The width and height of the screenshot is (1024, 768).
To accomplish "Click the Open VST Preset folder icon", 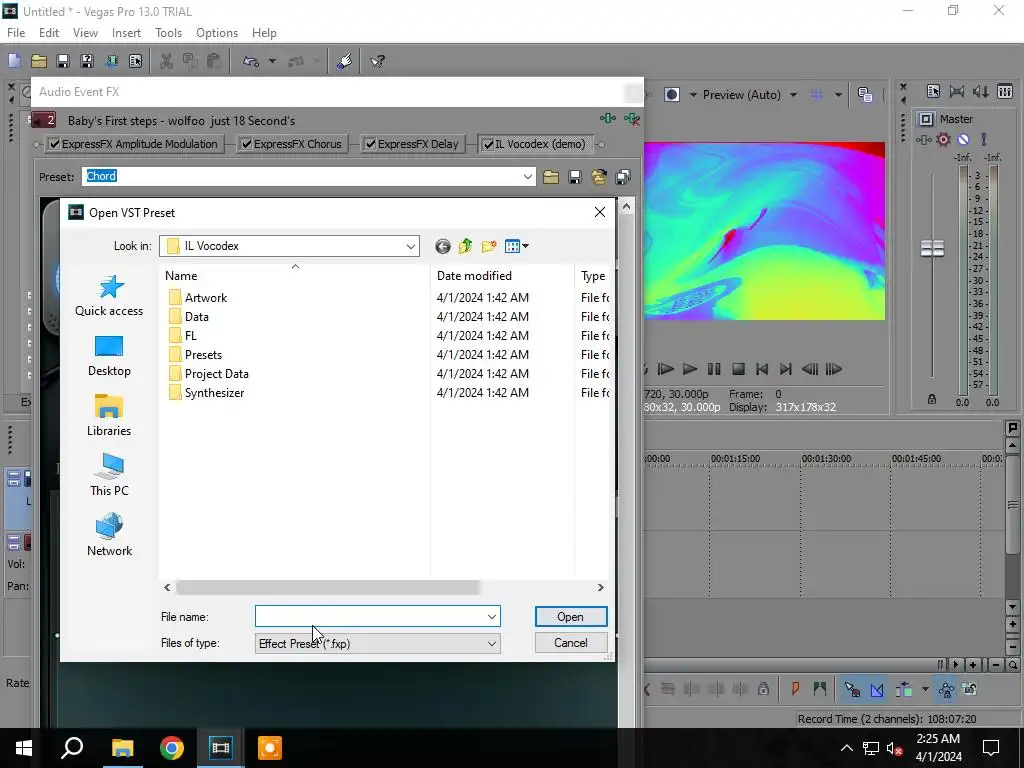I will coord(551,177).
